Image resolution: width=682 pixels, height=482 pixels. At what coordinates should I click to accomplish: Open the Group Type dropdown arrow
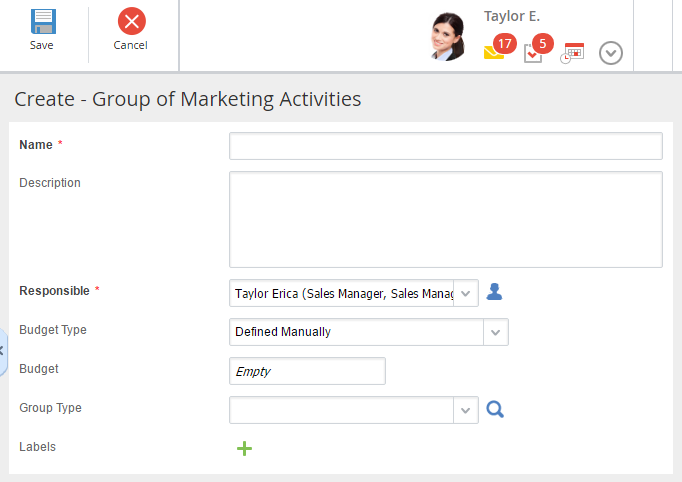466,410
